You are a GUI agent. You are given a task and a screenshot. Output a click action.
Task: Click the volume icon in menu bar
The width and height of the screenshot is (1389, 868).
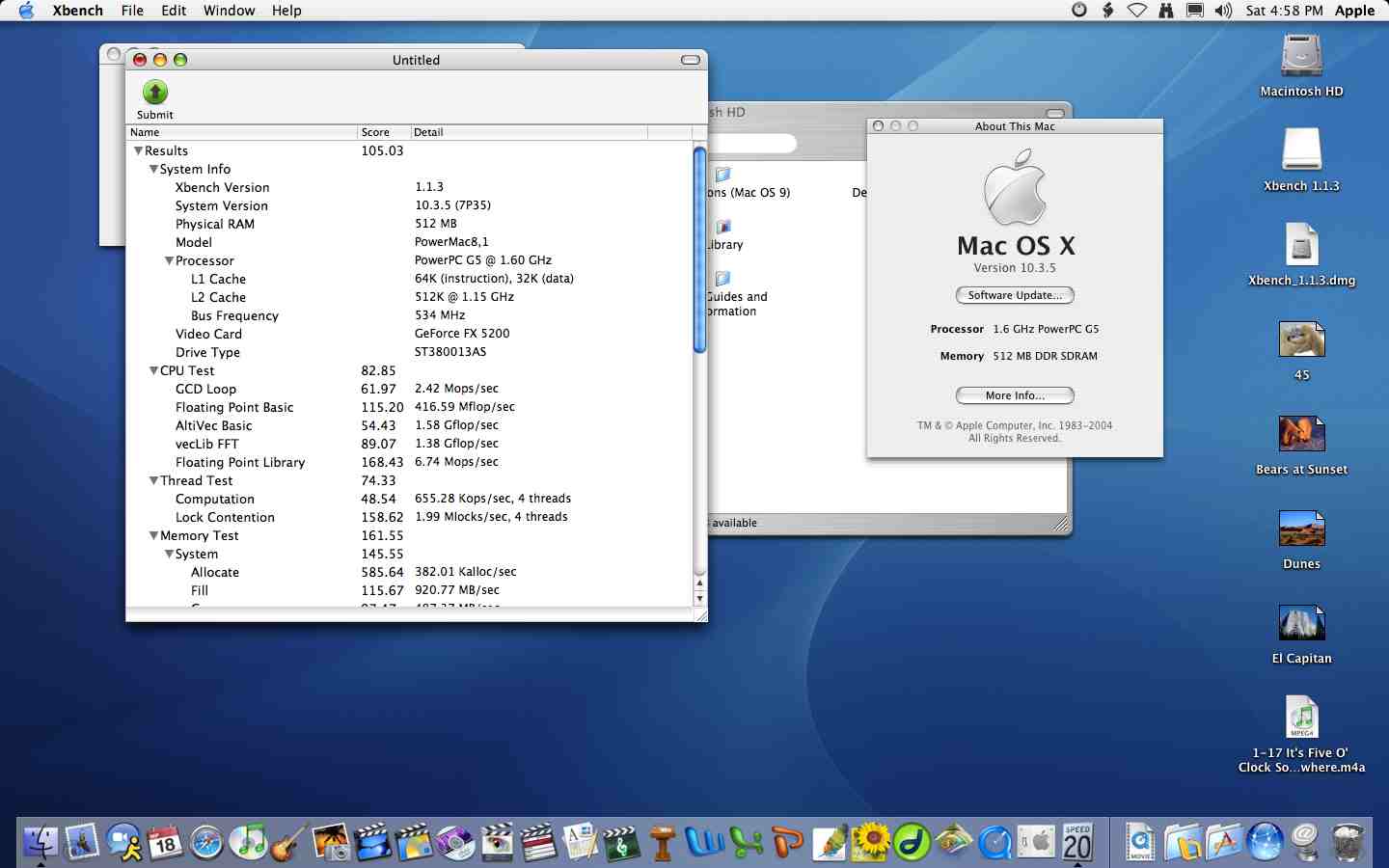coord(1223,11)
